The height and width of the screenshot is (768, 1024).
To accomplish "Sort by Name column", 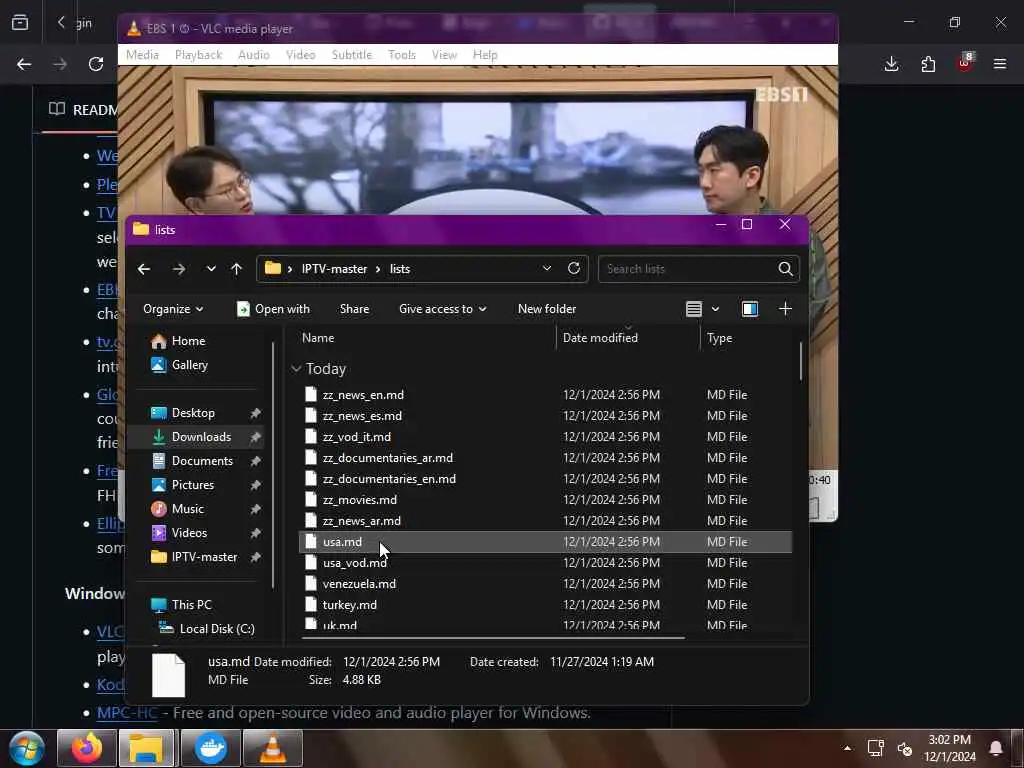I will point(318,338).
